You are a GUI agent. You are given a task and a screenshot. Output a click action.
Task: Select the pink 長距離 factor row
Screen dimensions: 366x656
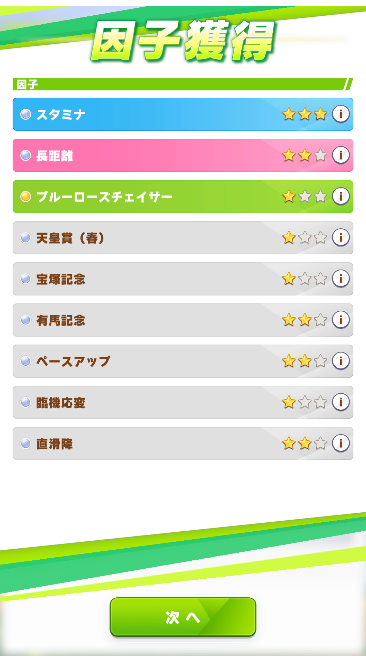[183, 155]
